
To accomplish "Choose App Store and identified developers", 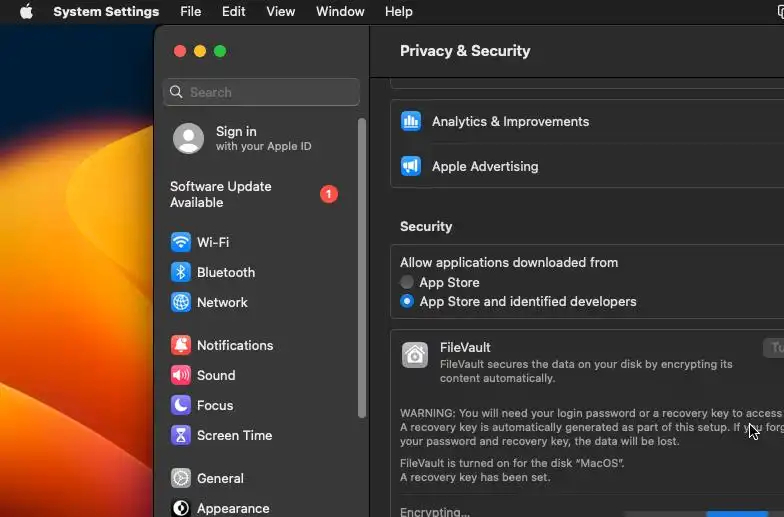I will [407, 301].
